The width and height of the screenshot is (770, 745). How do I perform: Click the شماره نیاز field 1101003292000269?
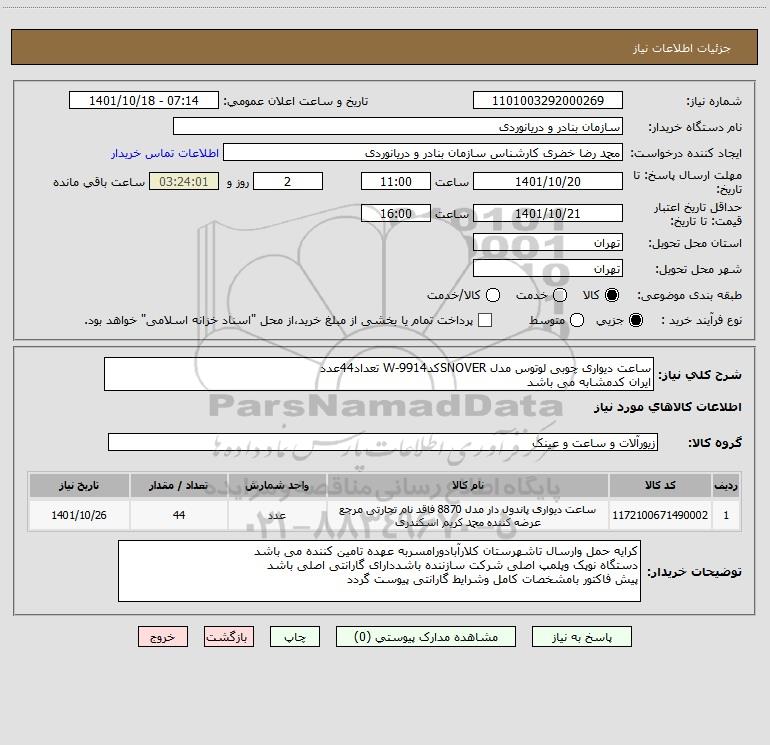click(x=548, y=100)
